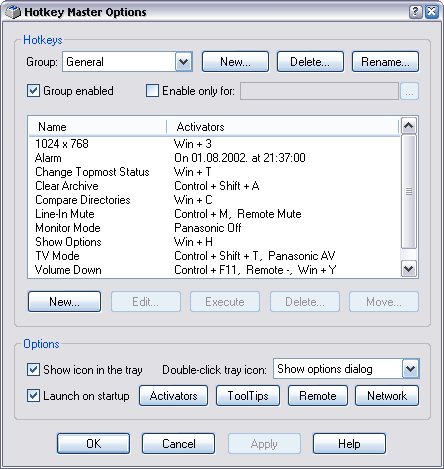Image resolution: width=444 pixels, height=469 pixels.
Task: Expand the Double-click tray icon dropdown
Action: click(x=410, y=369)
